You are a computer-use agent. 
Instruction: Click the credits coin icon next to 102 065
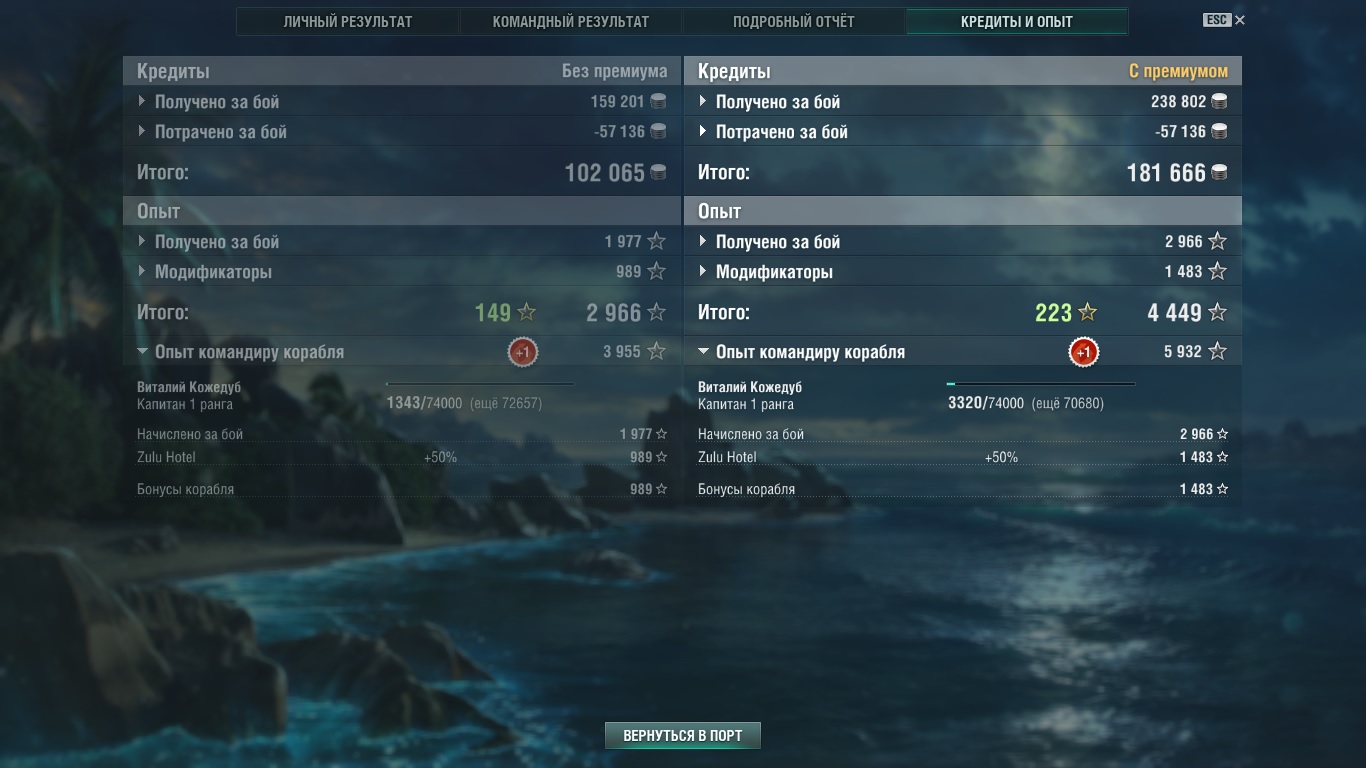(x=658, y=173)
